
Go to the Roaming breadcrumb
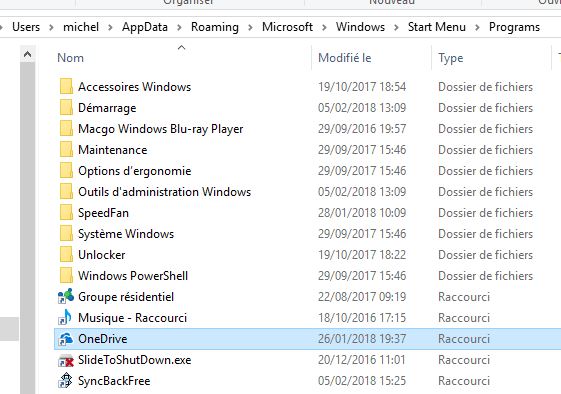pos(215,27)
